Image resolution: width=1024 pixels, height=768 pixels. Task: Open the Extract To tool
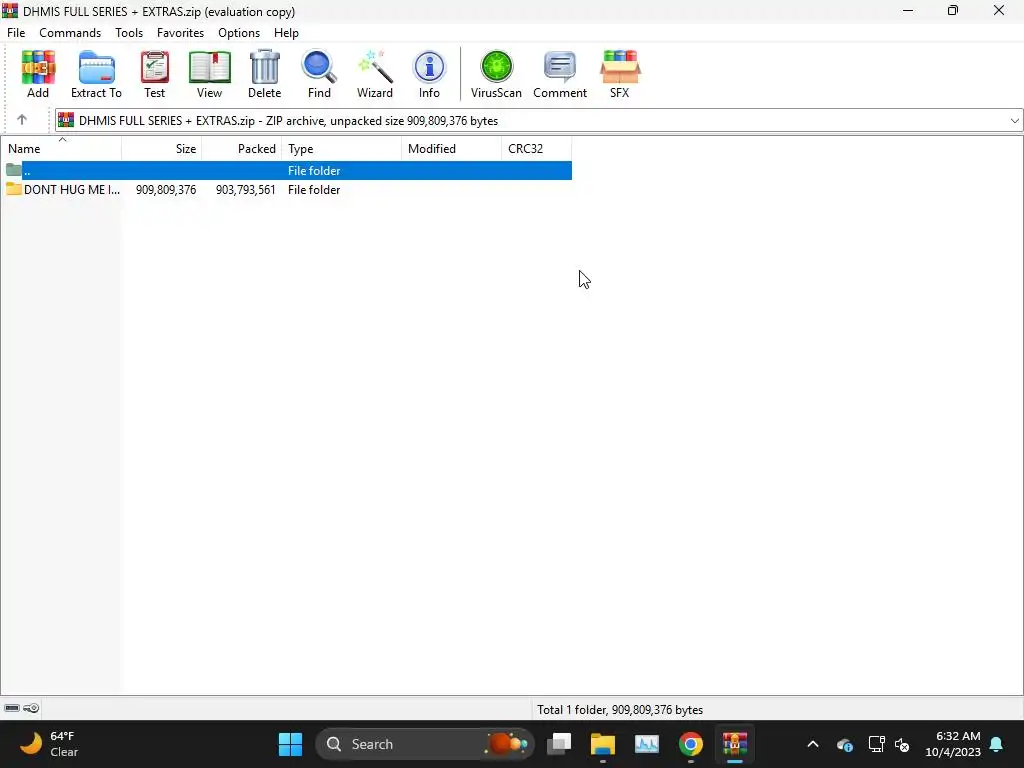click(96, 74)
